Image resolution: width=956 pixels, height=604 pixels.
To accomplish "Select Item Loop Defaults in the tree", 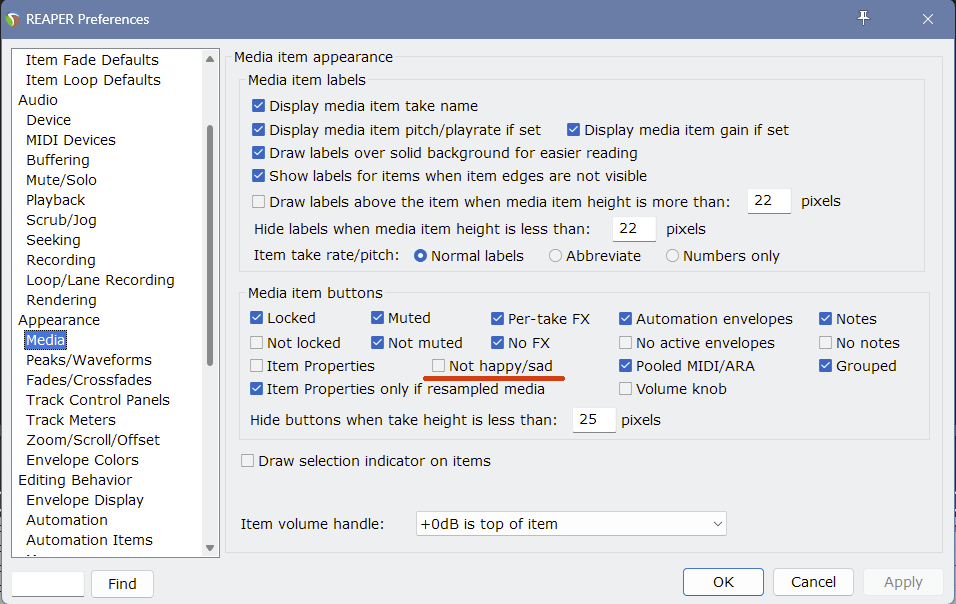I will (93, 80).
